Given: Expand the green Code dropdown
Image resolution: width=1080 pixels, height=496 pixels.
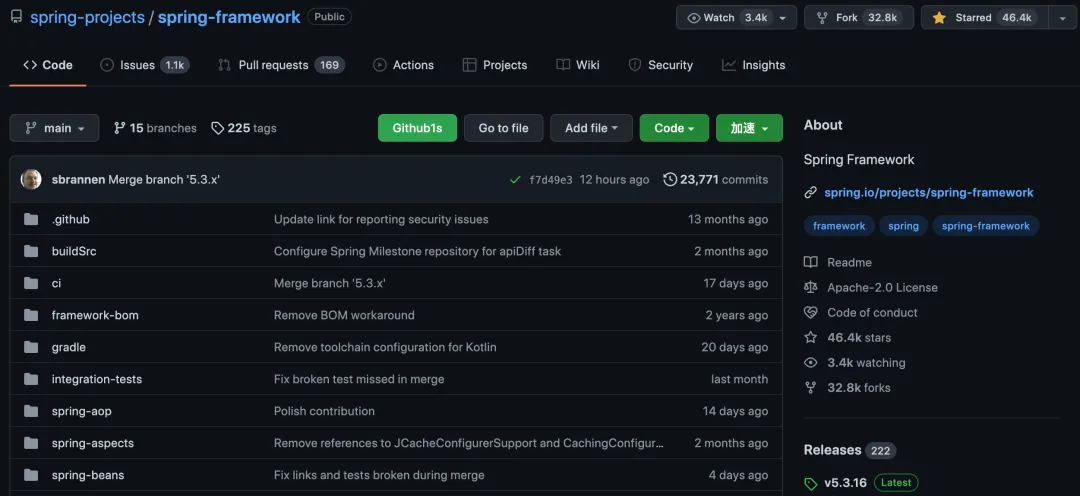Looking at the screenshot, I should [x=674, y=128].
